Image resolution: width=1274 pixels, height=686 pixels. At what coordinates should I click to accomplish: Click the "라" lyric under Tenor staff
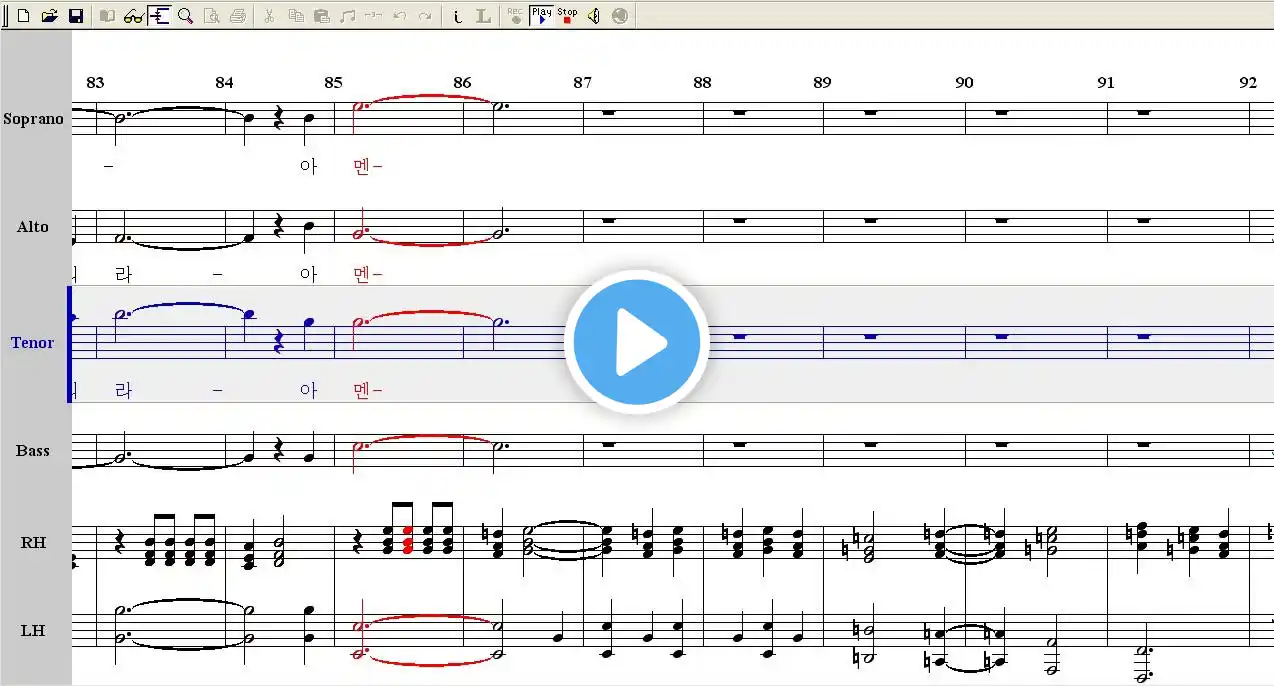pyautogui.click(x=123, y=390)
